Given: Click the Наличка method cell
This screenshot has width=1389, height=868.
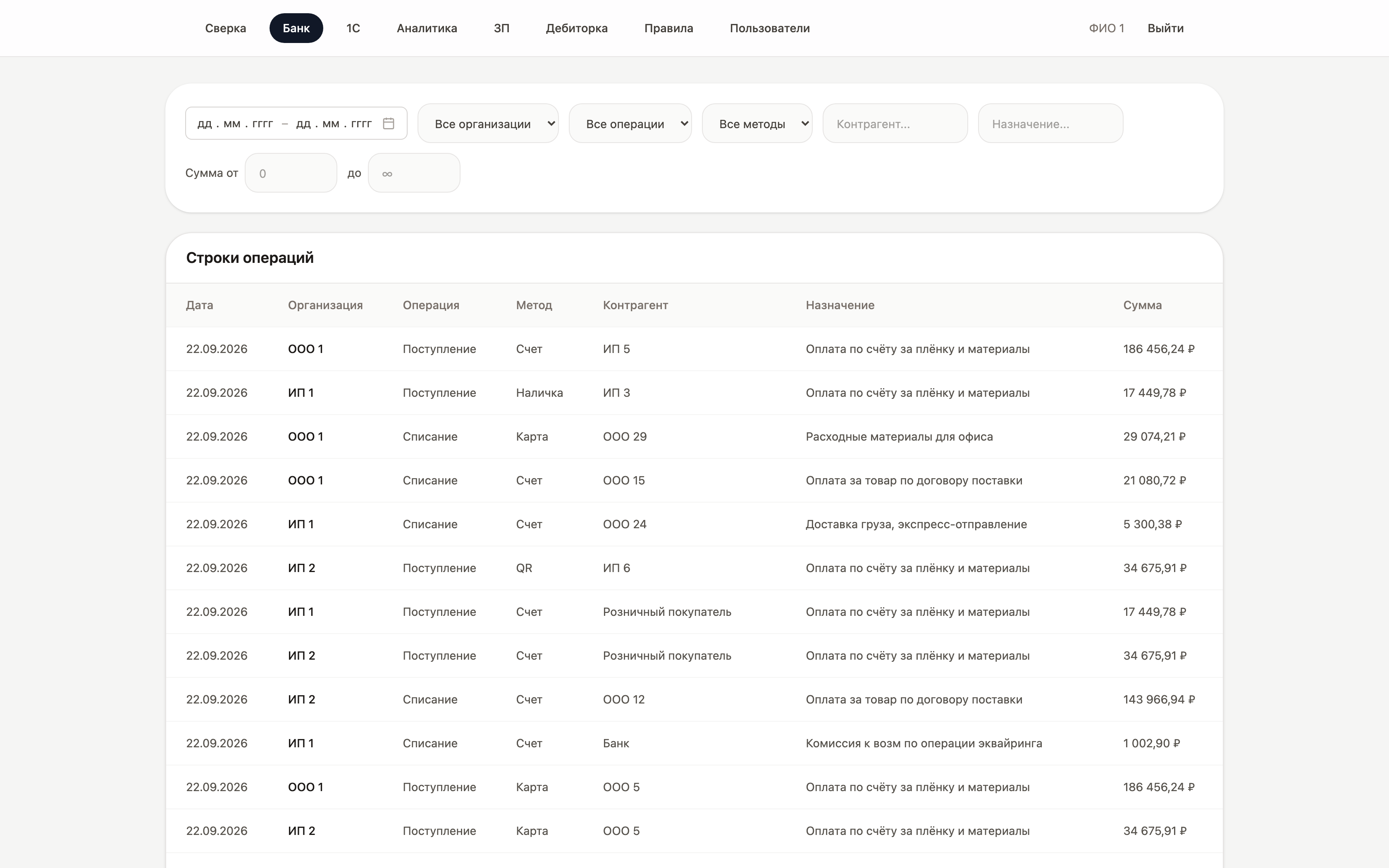Looking at the screenshot, I should [x=539, y=393].
